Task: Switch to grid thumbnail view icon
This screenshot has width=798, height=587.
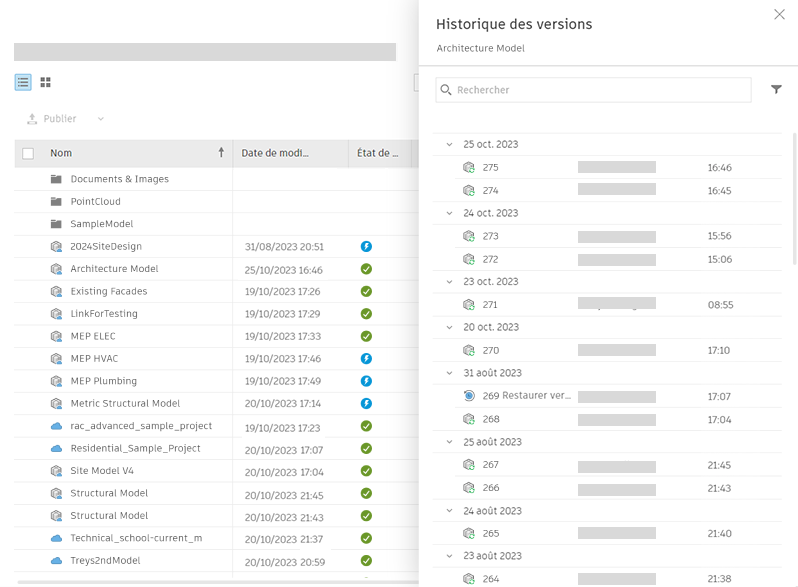Action: (x=45, y=82)
